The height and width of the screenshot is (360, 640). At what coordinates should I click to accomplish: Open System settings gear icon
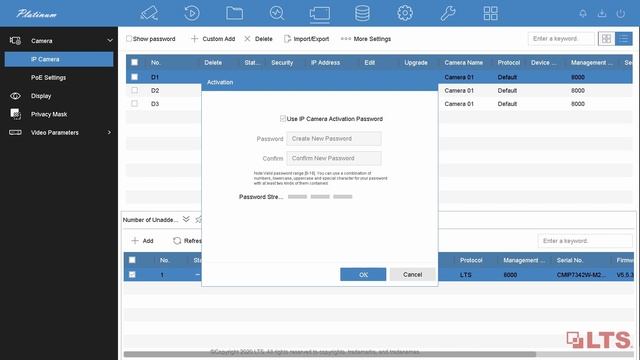coord(405,13)
